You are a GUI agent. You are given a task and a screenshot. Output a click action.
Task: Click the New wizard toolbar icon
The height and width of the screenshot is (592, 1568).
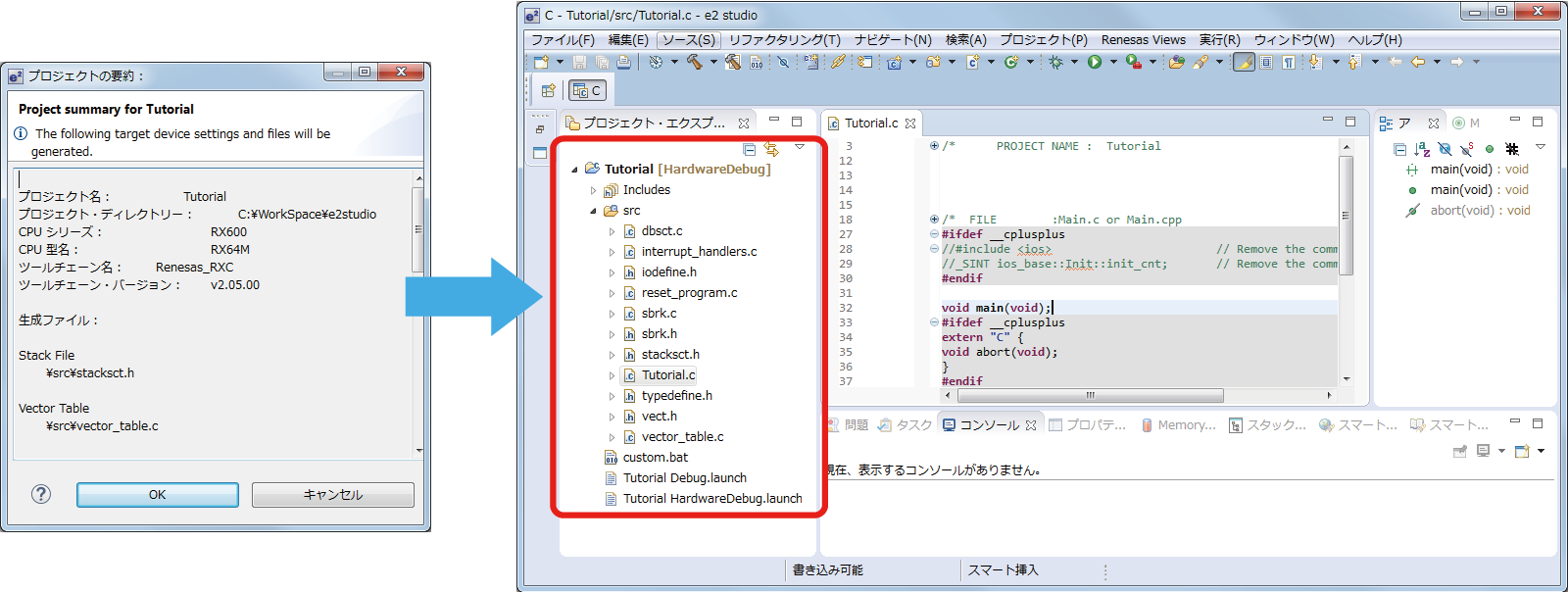pos(542,62)
